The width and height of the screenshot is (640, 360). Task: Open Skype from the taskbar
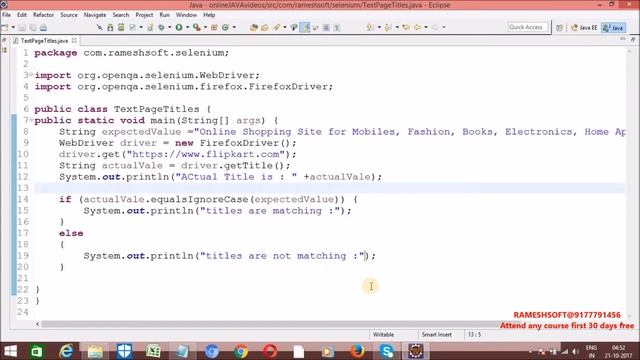386,351
